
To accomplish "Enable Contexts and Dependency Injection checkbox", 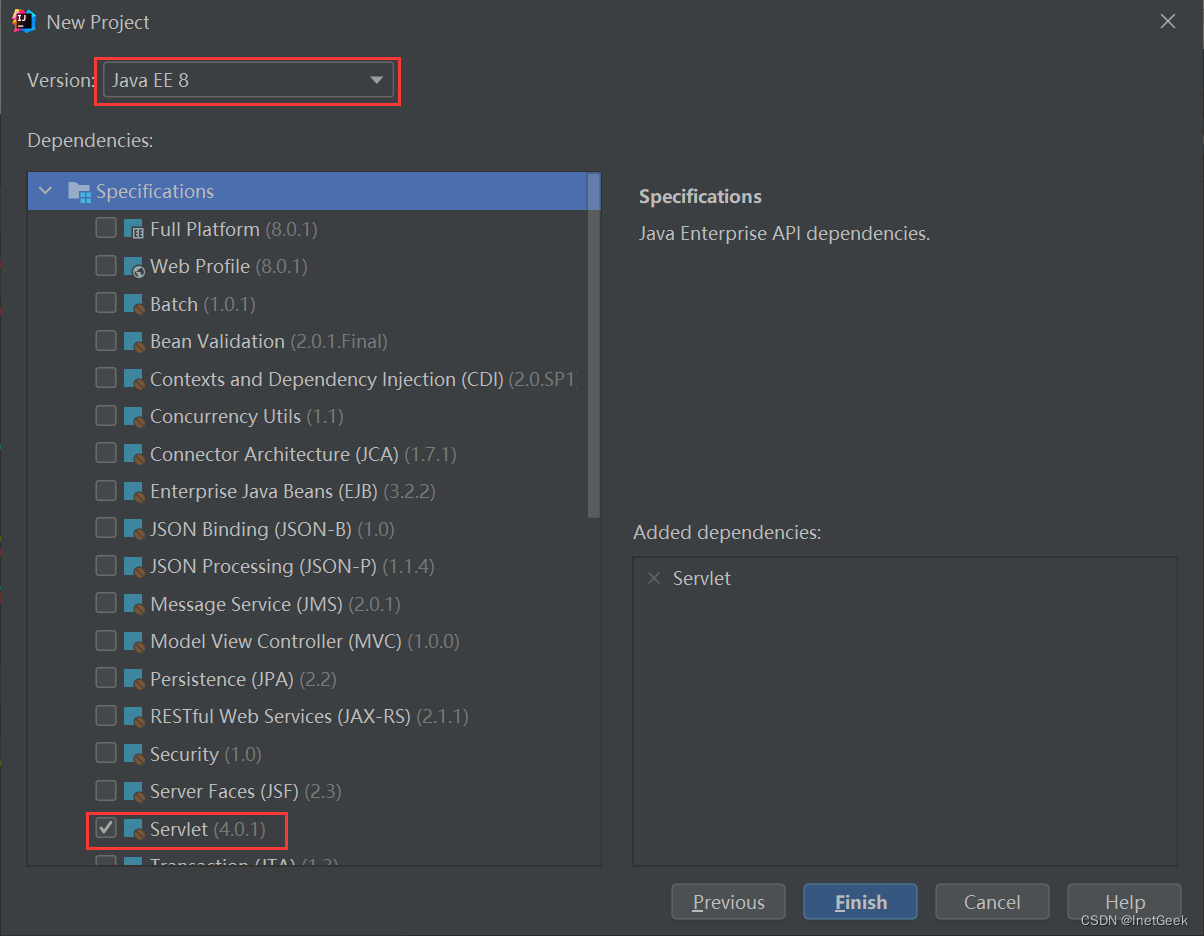I will 106,378.
